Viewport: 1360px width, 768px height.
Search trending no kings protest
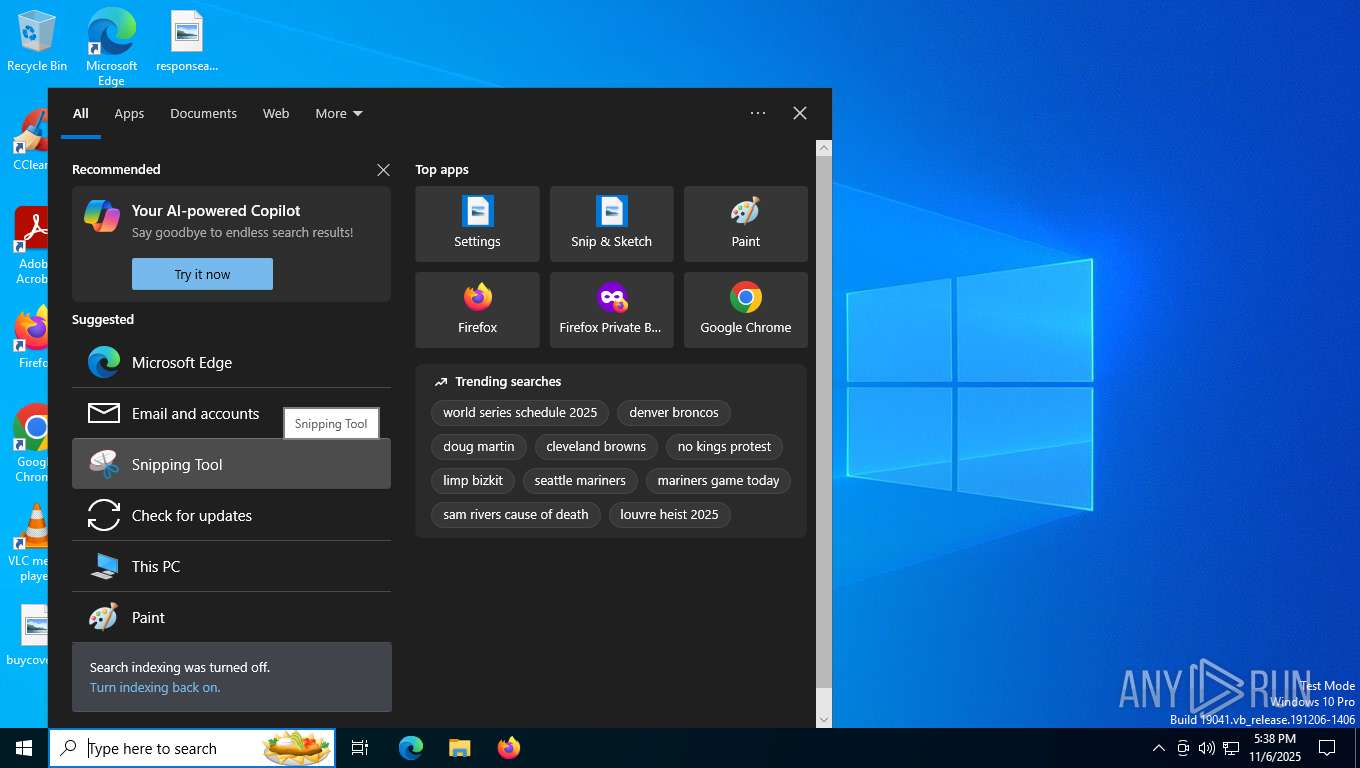pos(724,446)
